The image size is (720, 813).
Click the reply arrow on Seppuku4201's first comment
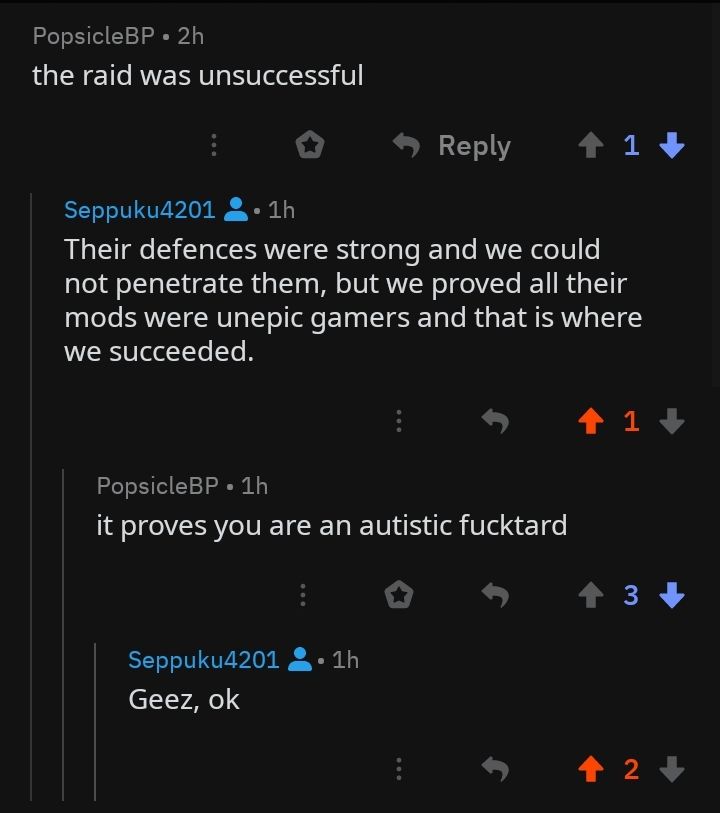tap(495, 421)
